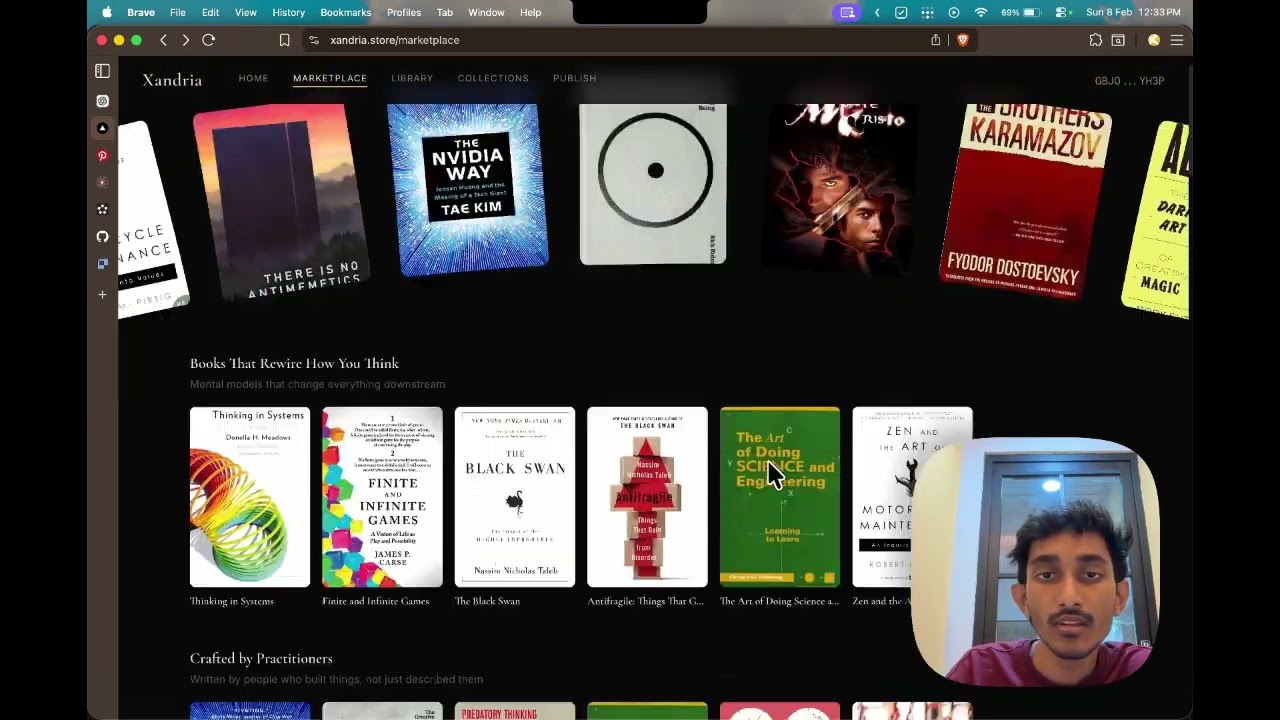Open The Black Swan book cover

pyautogui.click(x=515, y=497)
